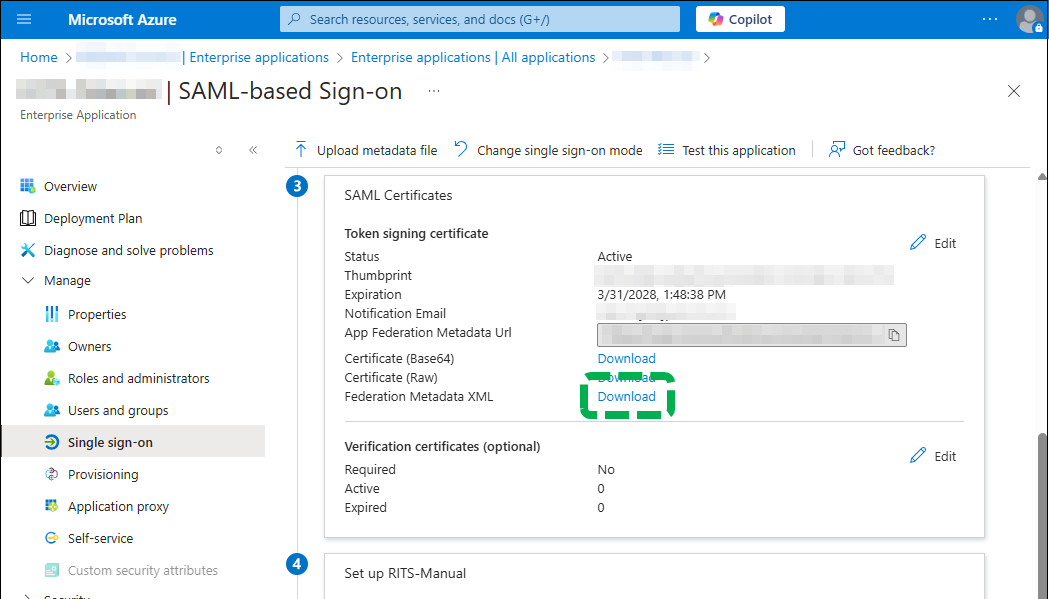Click the Change single sign-on mode icon
Image resolution: width=1049 pixels, height=599 pixels.
point(459,150)
